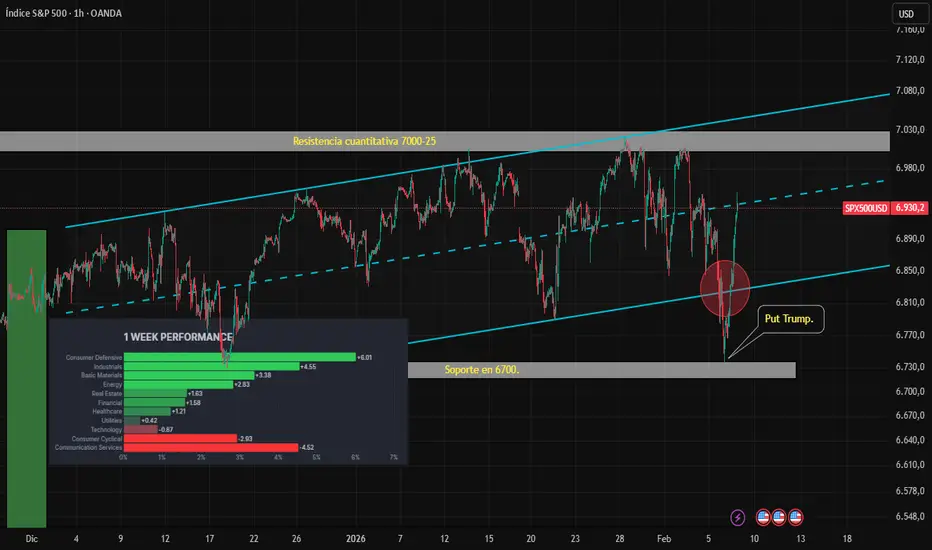This screenshot has width=932, height=550.
Task: Click the Real Estate sector label
Action: (x=106, y=394)
